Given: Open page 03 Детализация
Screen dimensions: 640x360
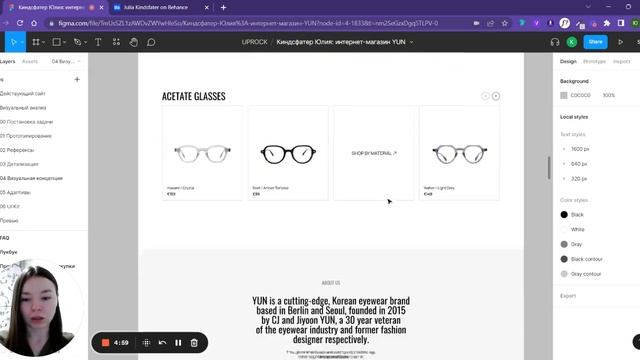Looking at the screenshot, I should (19, 164).
